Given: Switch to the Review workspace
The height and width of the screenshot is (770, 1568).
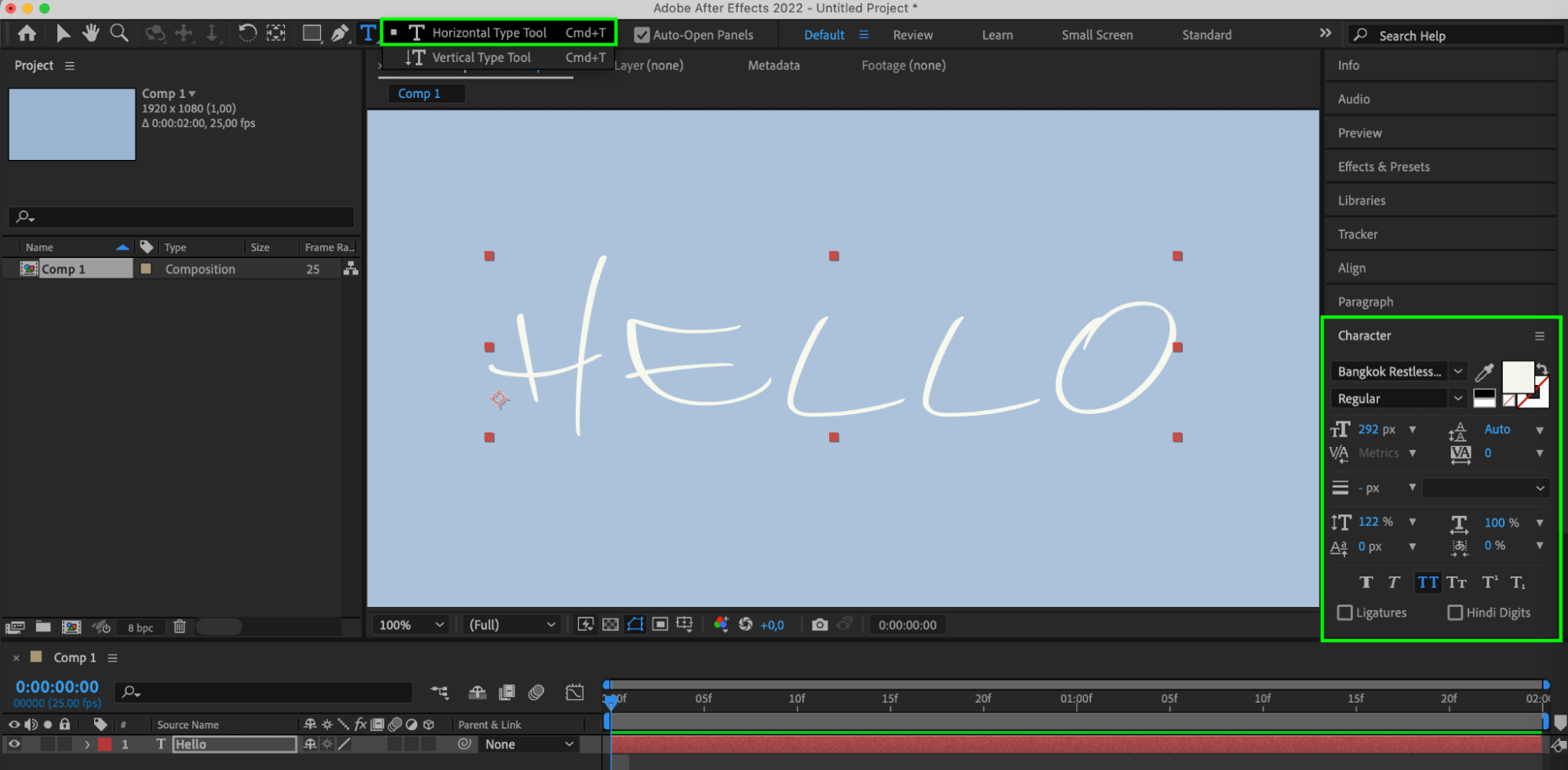Looking at the screenshot, I should (912, 35).
